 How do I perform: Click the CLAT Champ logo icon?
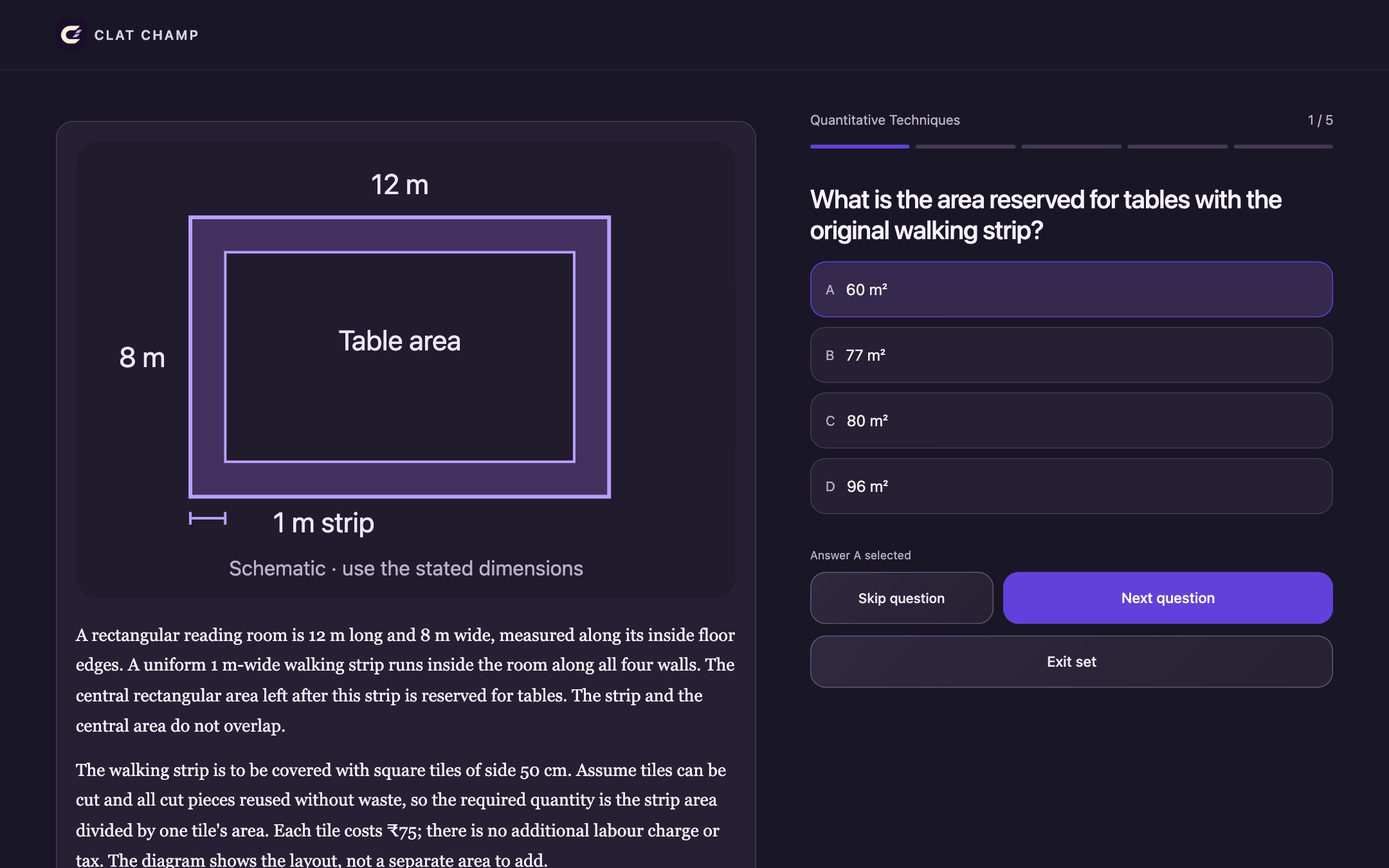(71, 35)
